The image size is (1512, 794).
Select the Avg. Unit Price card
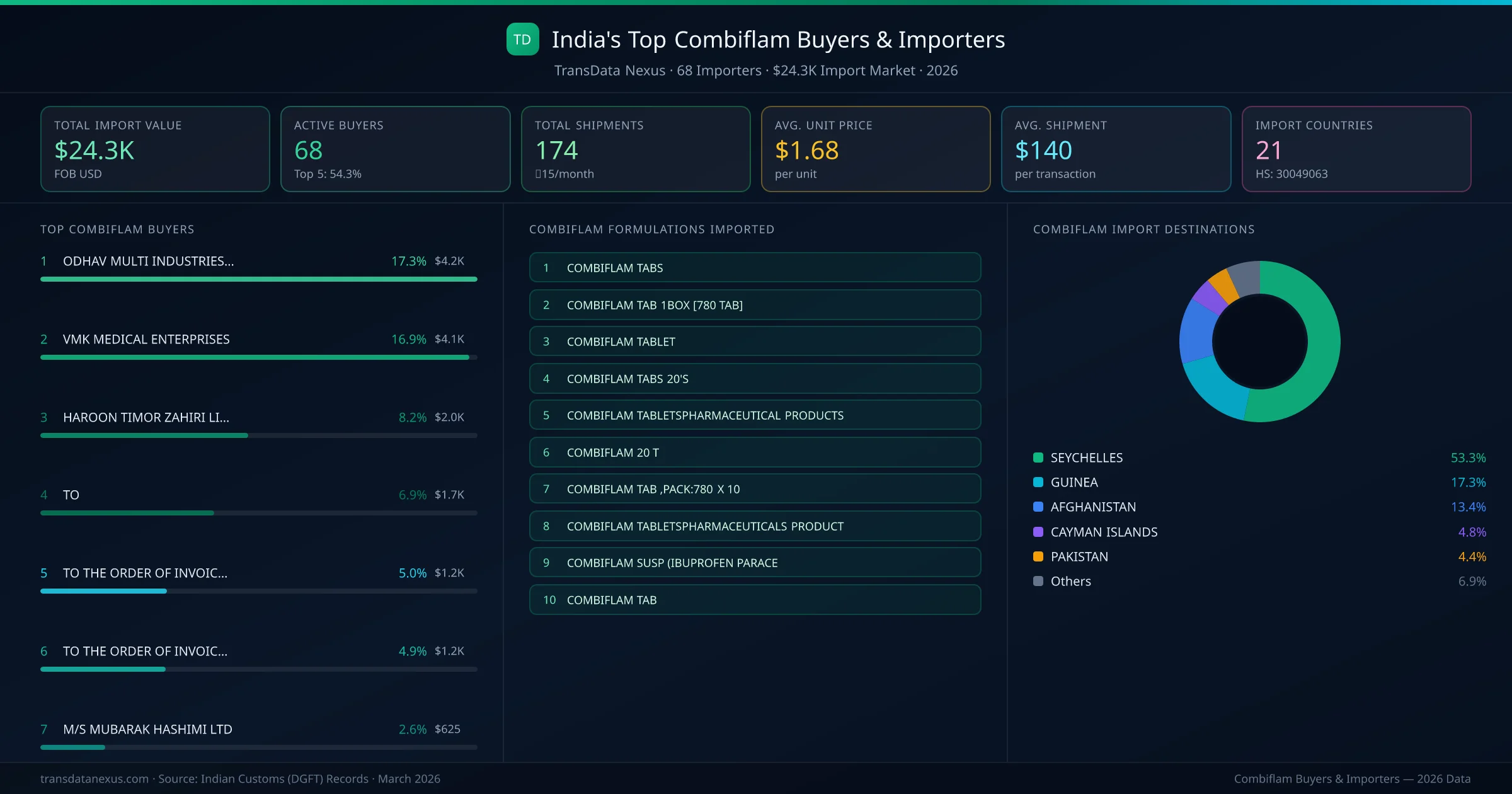[x=876, y=149]
